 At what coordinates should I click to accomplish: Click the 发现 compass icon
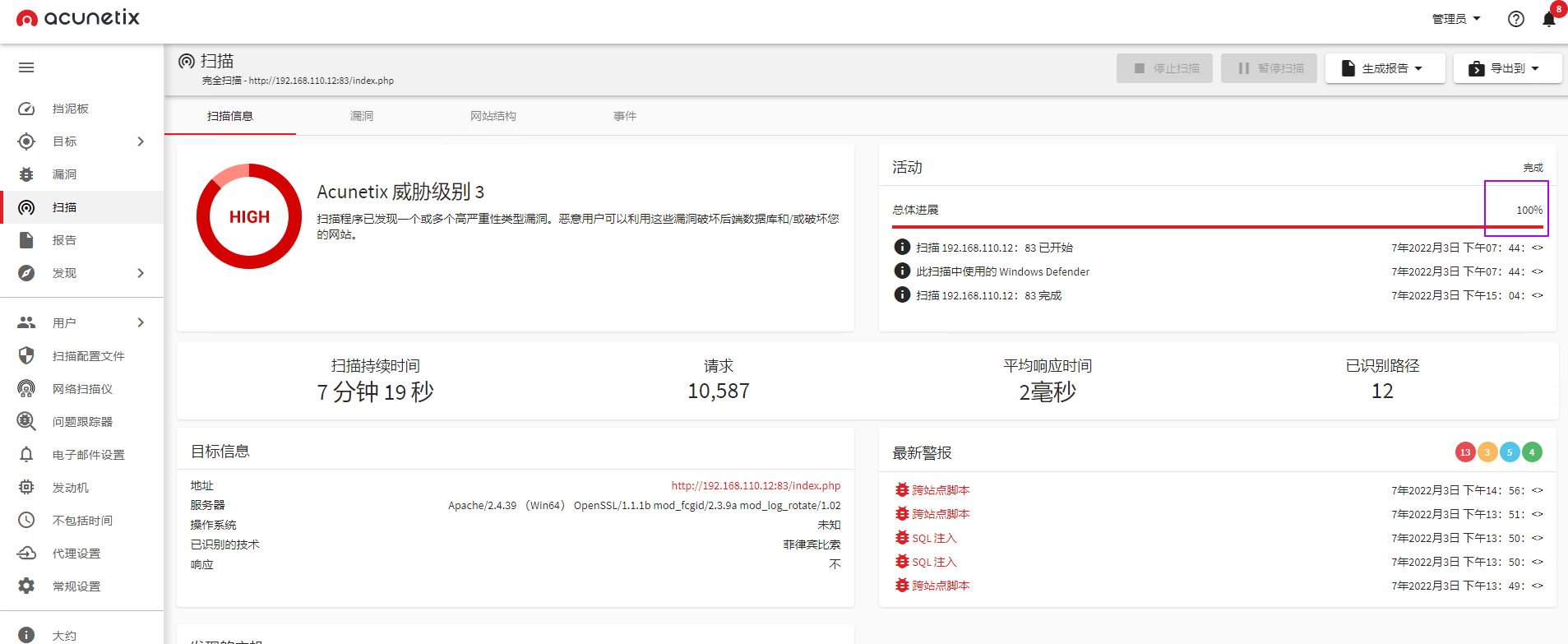tap(26, 273)
